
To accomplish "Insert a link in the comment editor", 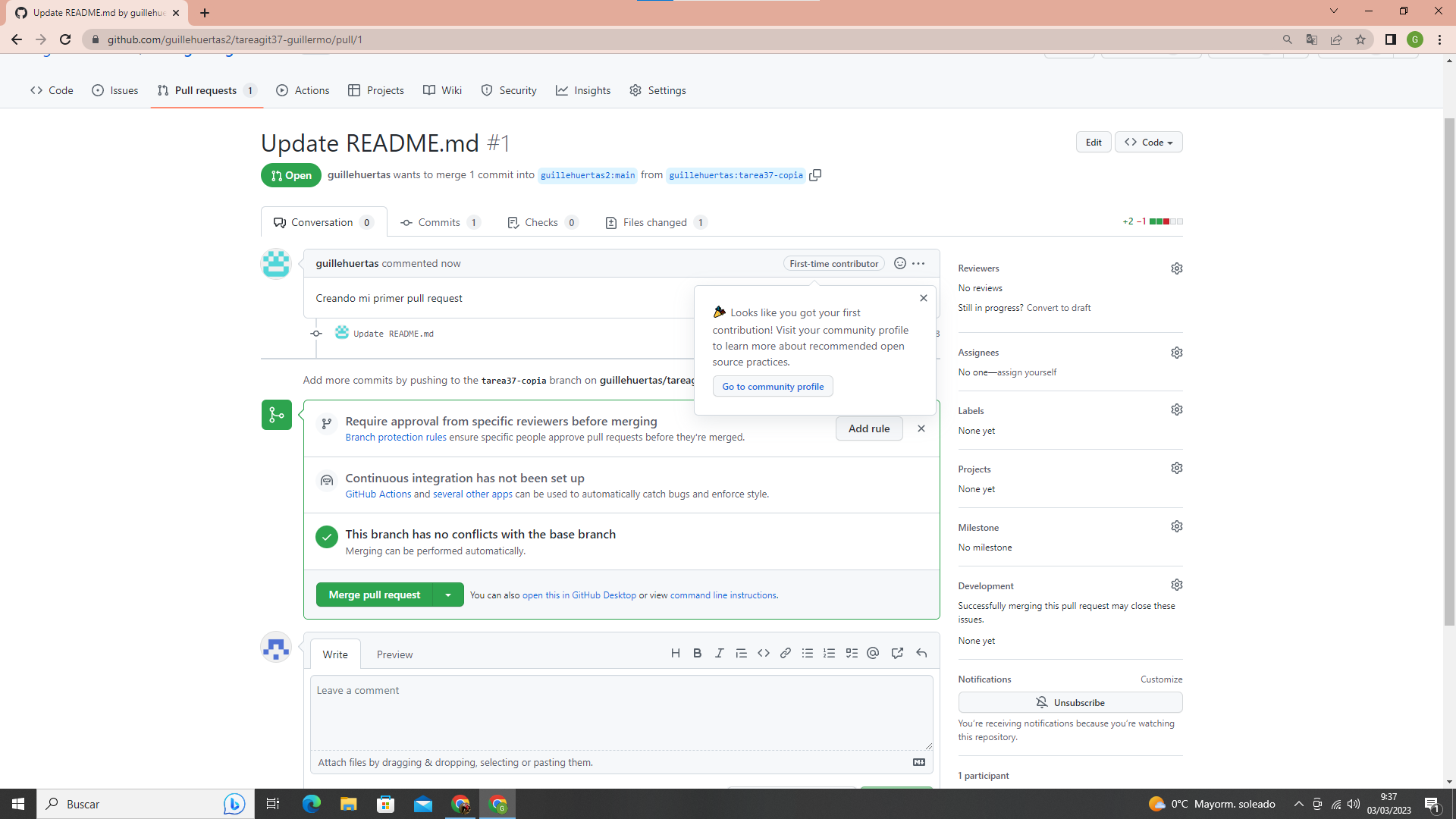I will pos(786,653).
